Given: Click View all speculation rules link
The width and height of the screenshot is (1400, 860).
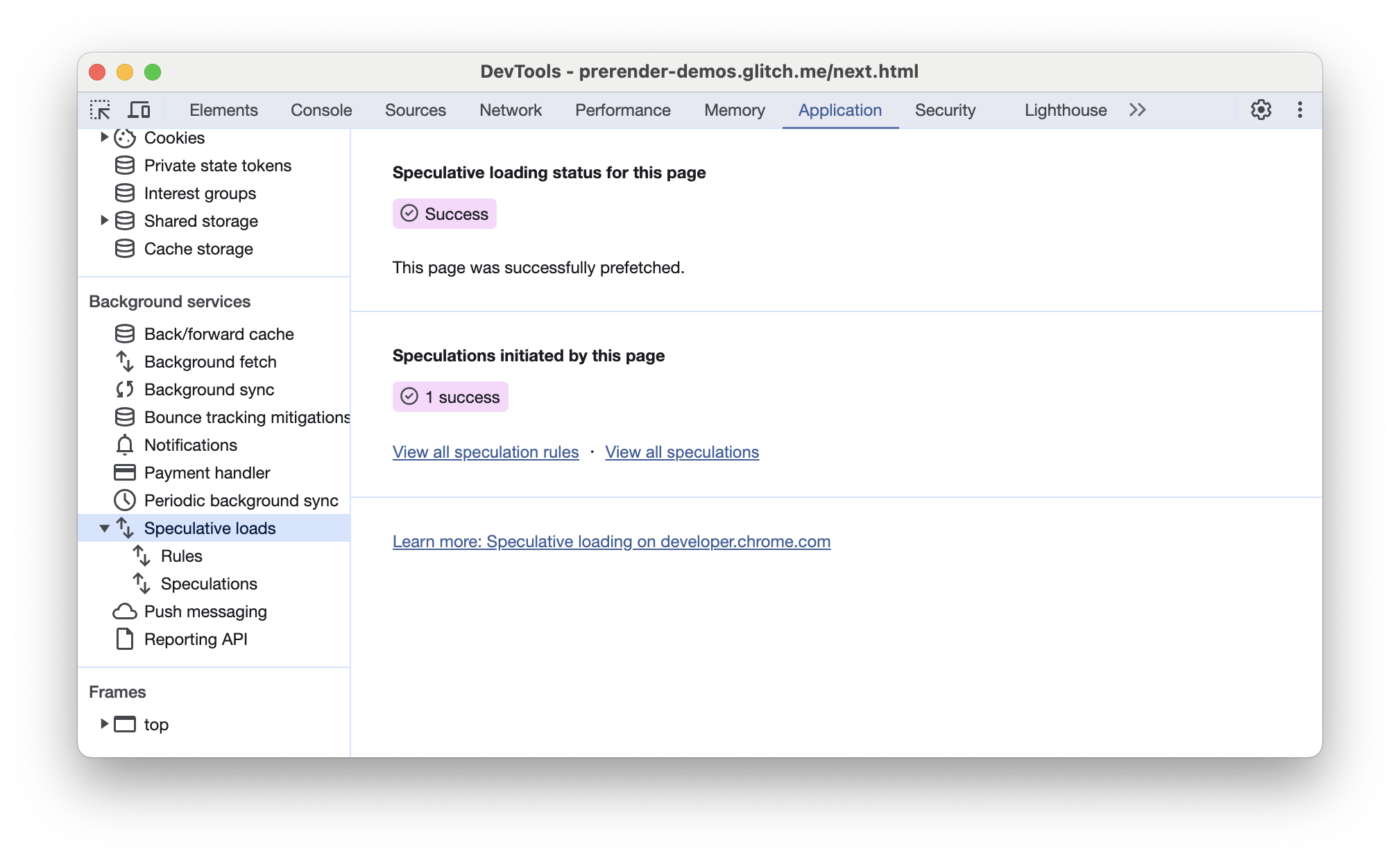Looking at the screenshot, I should click(x=485, y=452).
